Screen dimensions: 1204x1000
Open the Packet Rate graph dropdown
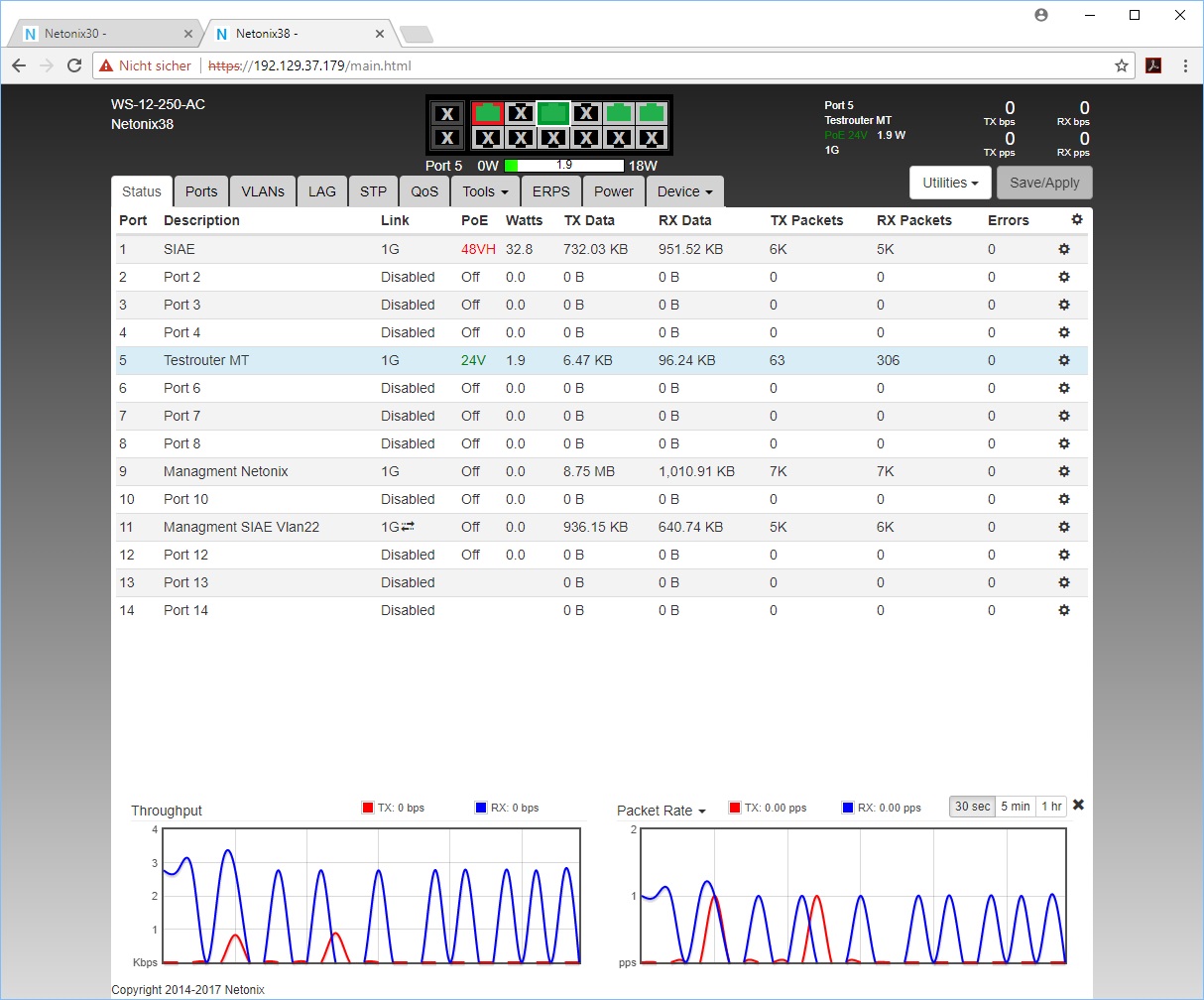pos(662,811)
